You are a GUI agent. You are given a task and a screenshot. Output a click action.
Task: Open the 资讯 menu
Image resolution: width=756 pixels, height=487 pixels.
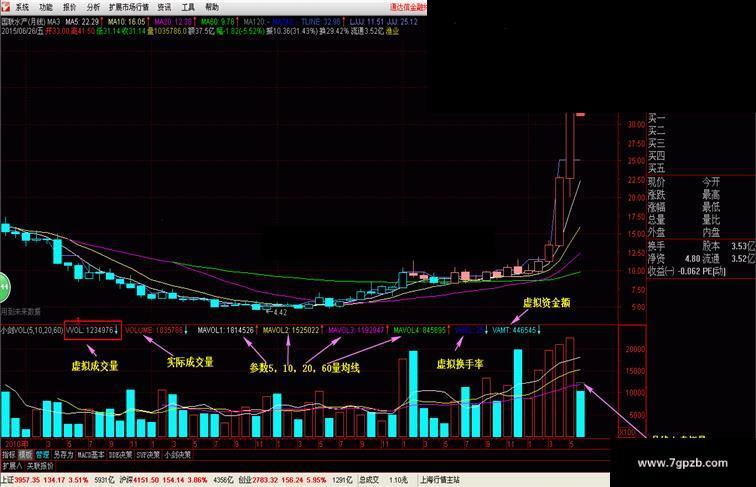click(164, 7)
